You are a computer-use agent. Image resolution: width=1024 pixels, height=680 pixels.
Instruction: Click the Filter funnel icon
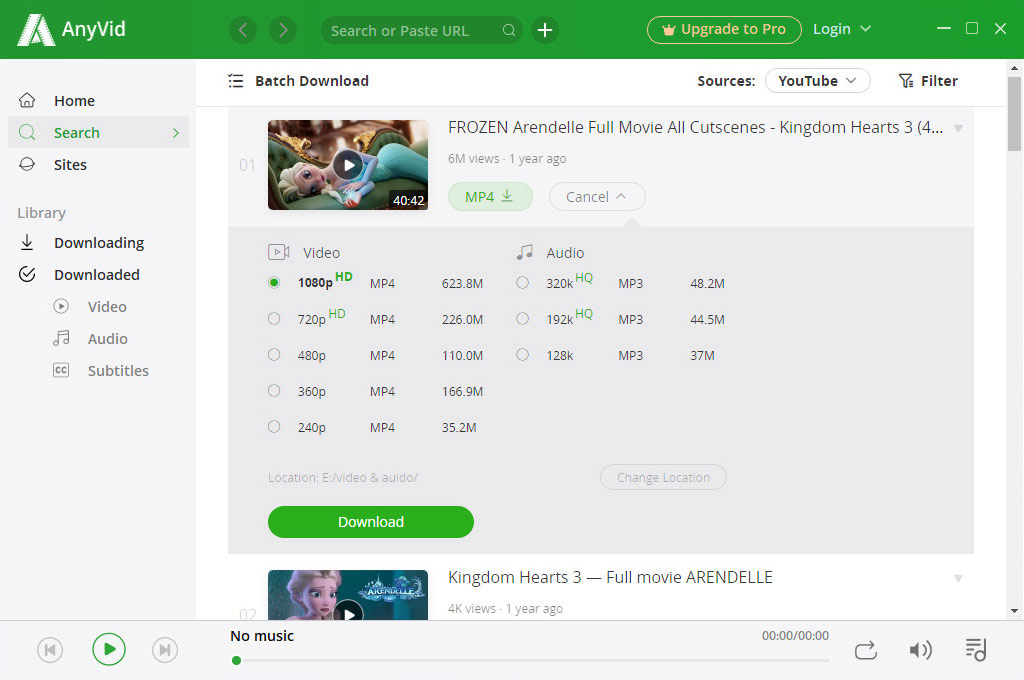pyautogui.click(x=906, y=81)
